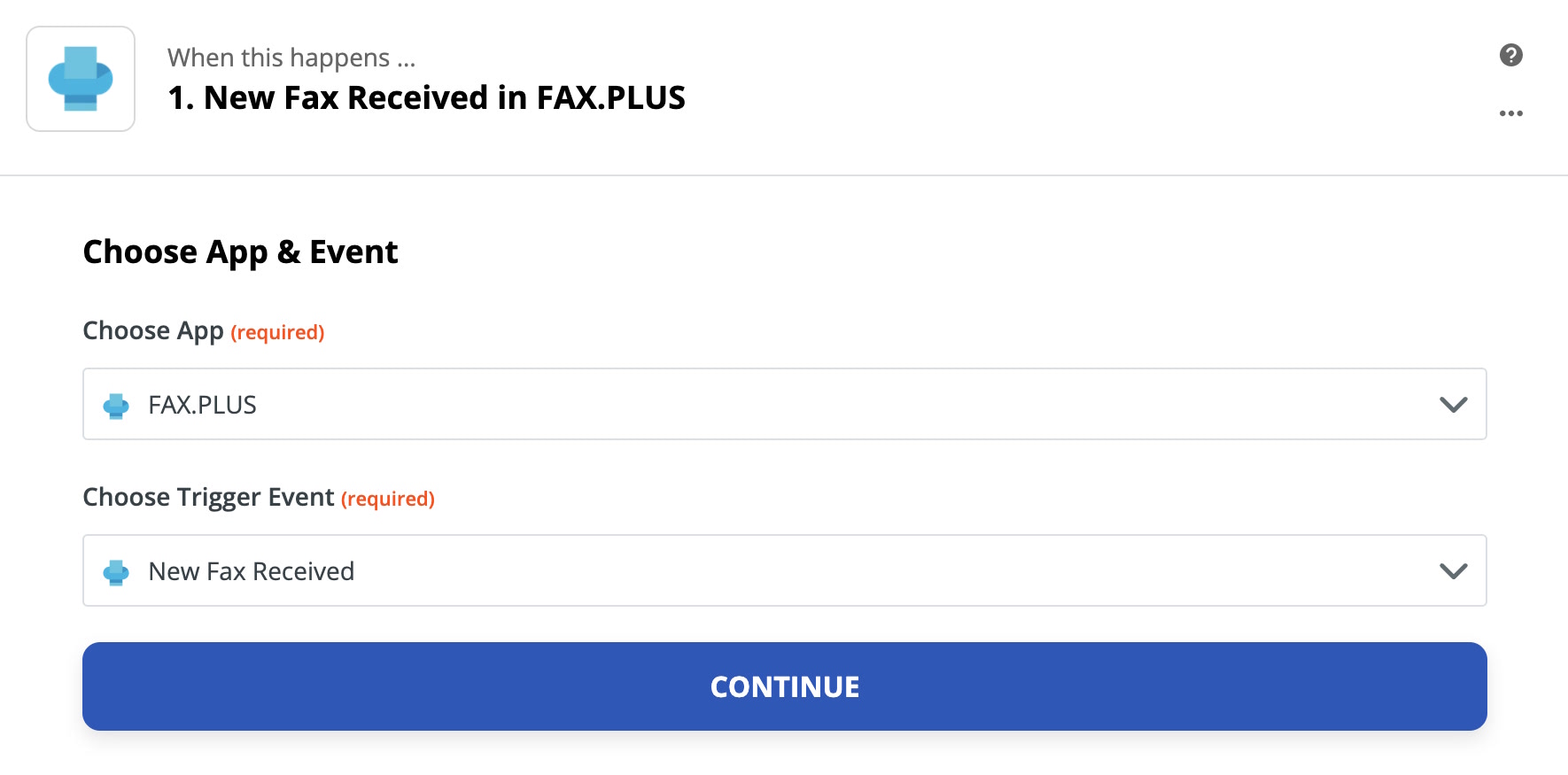Viewport: 1568px width, 775px height.
Task: Click the When this happens header text
Action: point(291,57)
